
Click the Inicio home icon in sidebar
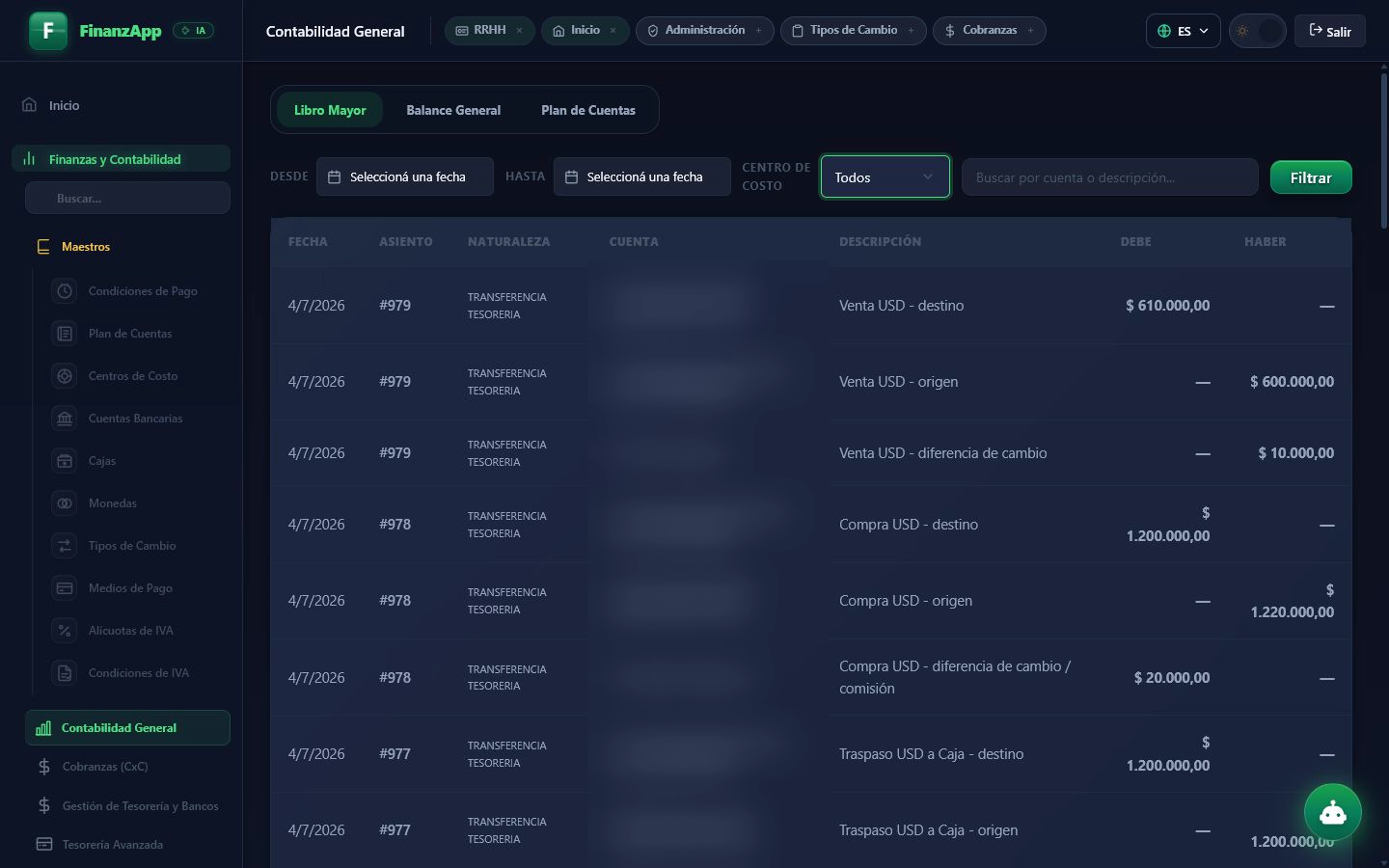[x=29, y=105]
